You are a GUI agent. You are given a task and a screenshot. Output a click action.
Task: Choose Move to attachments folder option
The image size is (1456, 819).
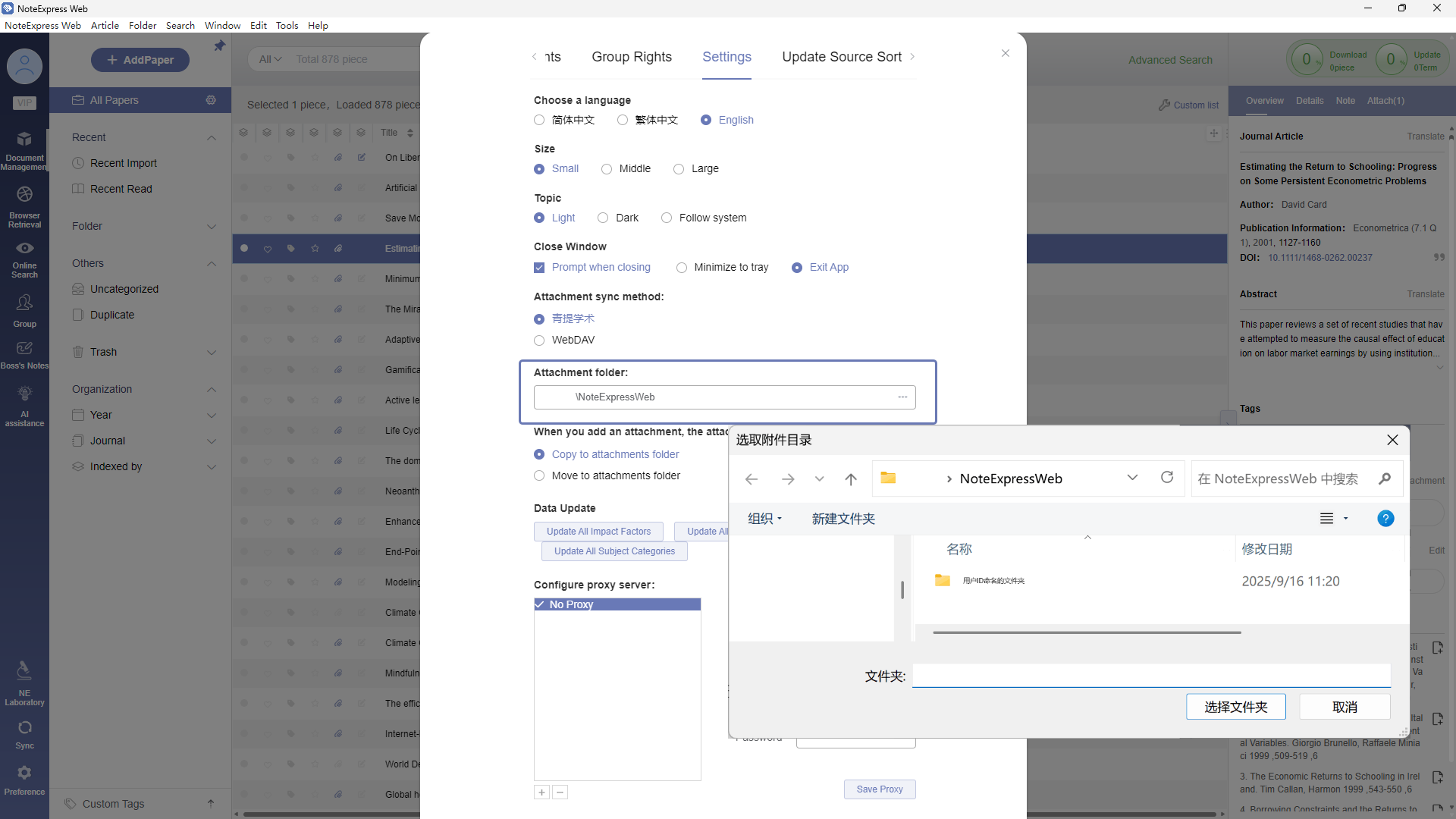click(x=539, y=476)
